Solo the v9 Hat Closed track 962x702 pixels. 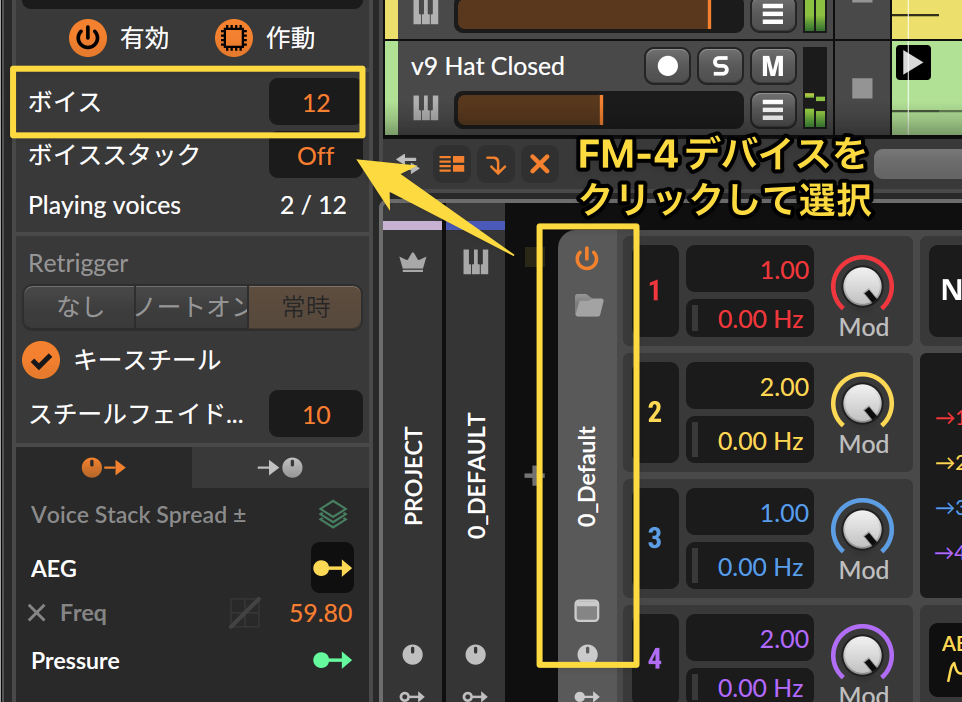720,66
